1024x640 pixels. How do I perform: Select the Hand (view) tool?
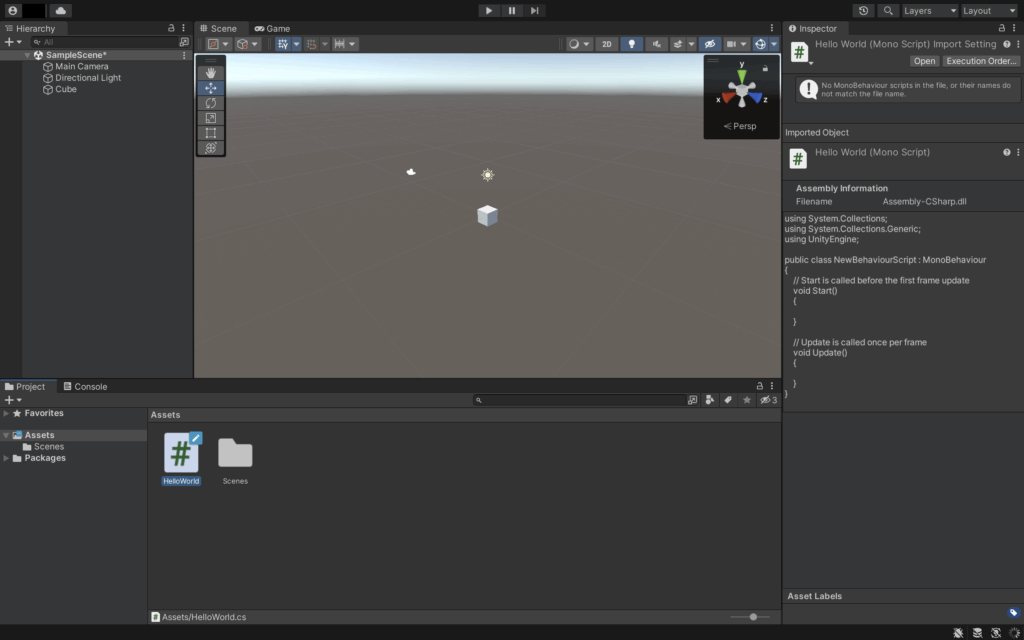click(x=211, y=73)
